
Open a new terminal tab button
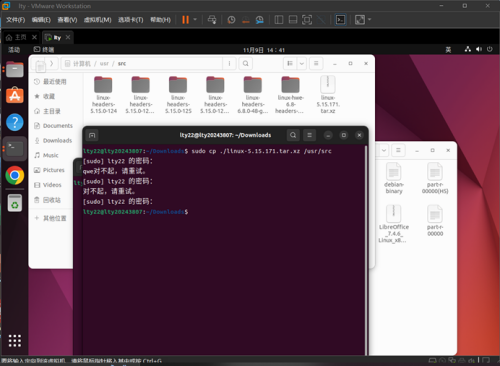92,135
